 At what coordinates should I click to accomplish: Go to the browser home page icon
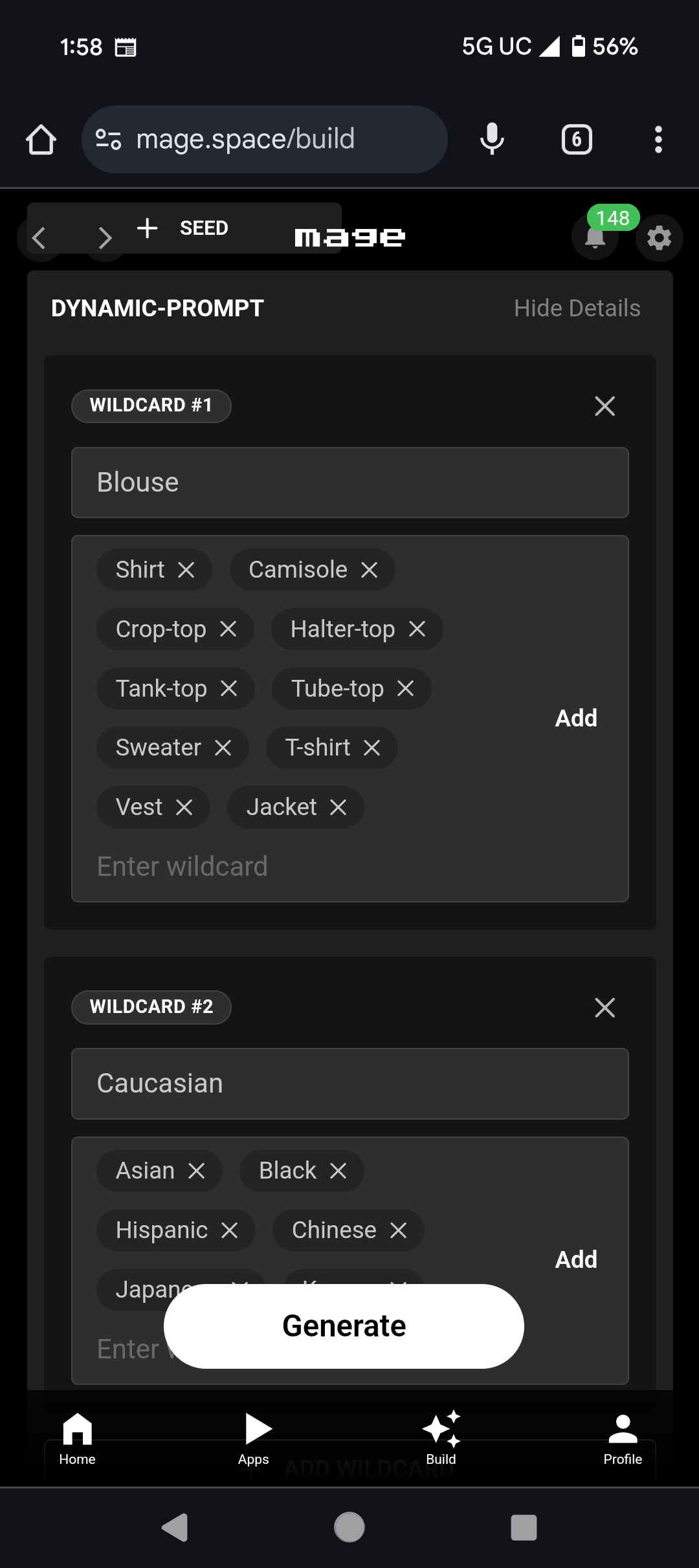[41, 140]
